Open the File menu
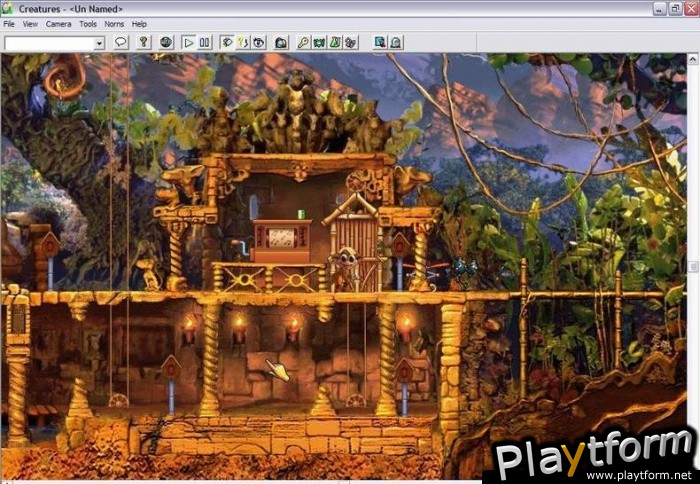700x484 pixels. point(9,24)
